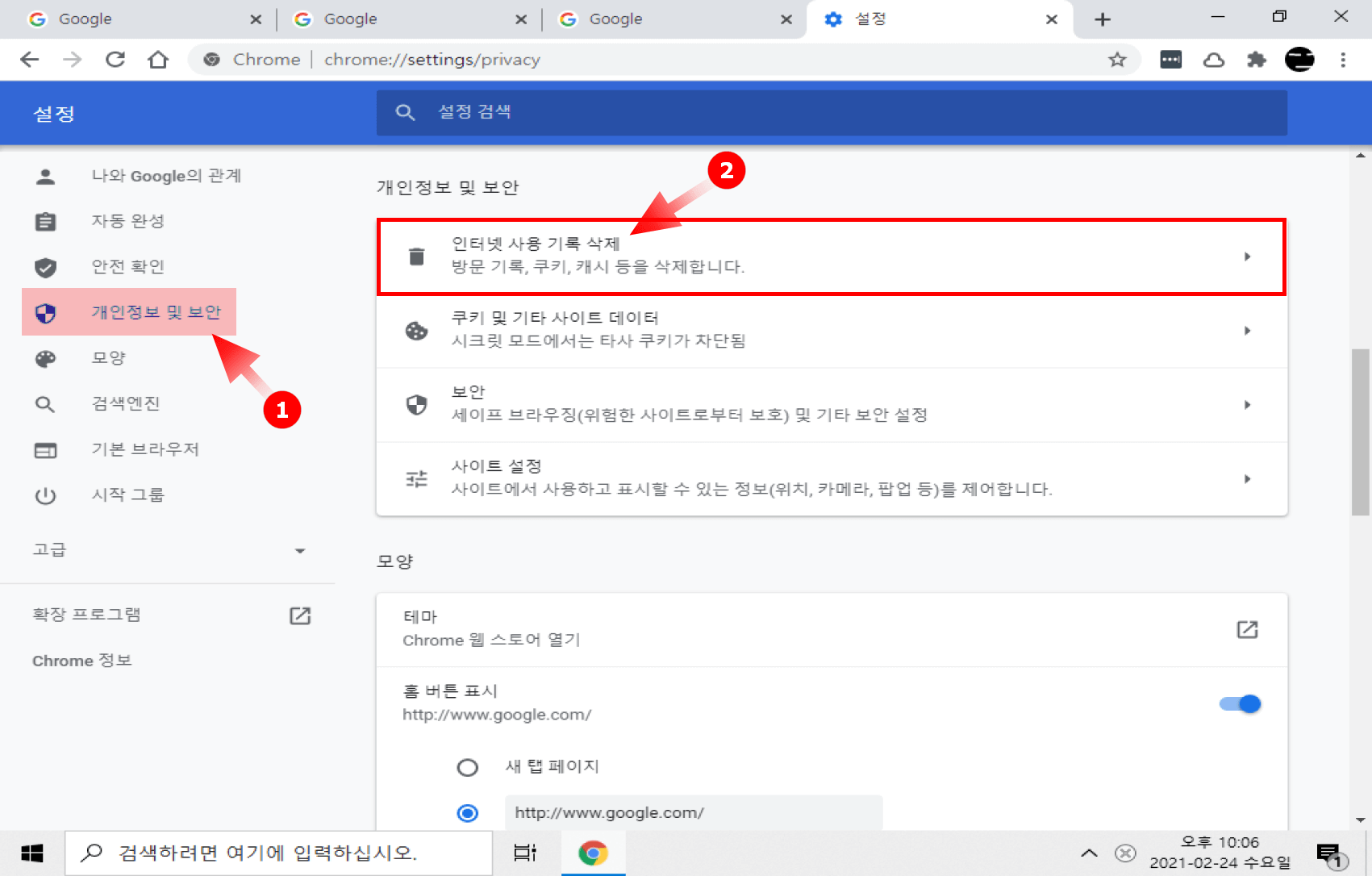Image resolution: width=1372 pixels, height=876 pixels.
Task: Click the person icon for 나와 Google의 관계
Action: coord(46,176)
